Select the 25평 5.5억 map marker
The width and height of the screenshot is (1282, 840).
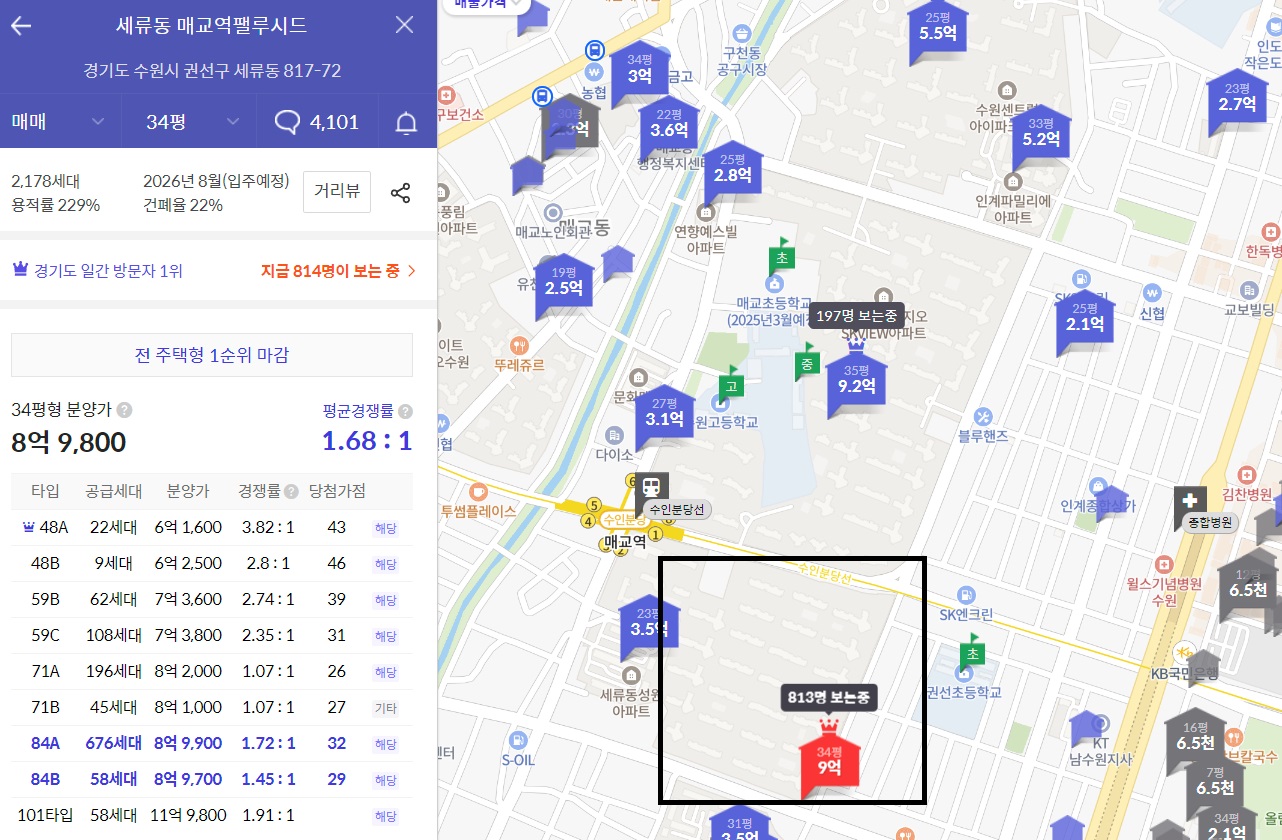click(938, 30)
